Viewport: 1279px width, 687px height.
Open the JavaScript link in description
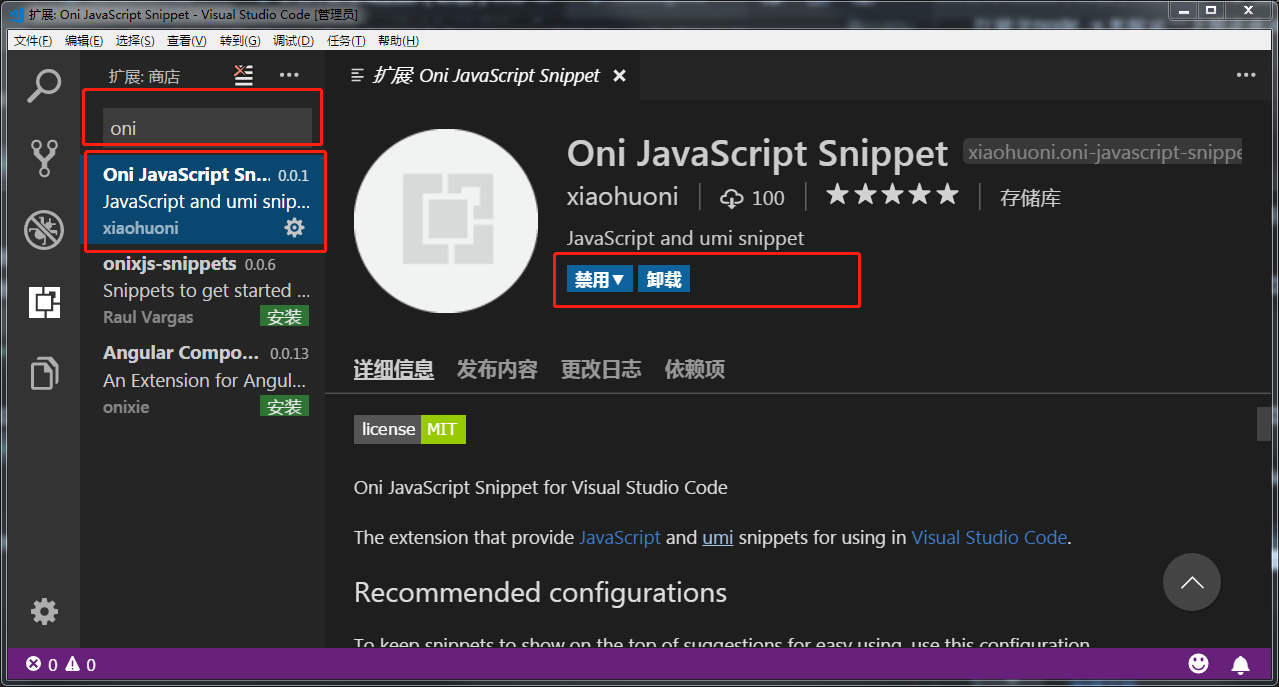[620, 537]
